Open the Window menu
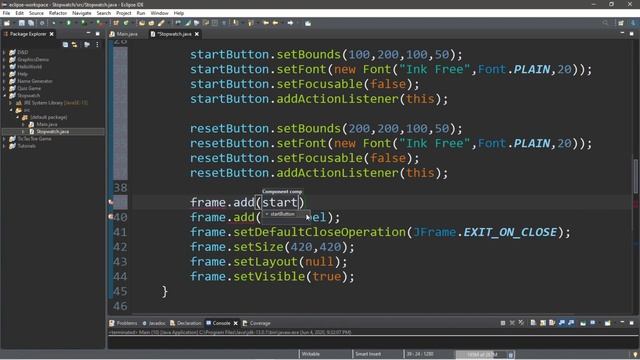Image resolution: width=640 pixels, height=360 pixels. click(x=159, y=13)
